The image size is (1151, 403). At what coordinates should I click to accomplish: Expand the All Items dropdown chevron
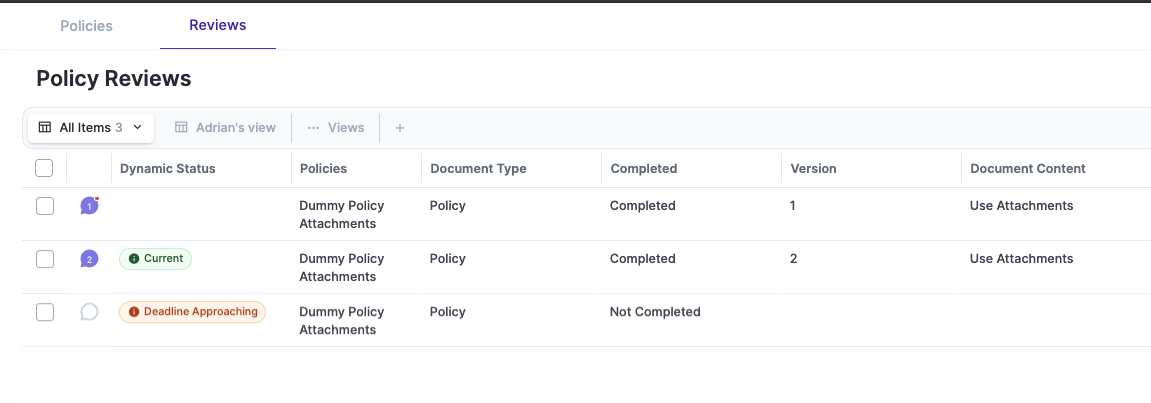coord(138,128)
